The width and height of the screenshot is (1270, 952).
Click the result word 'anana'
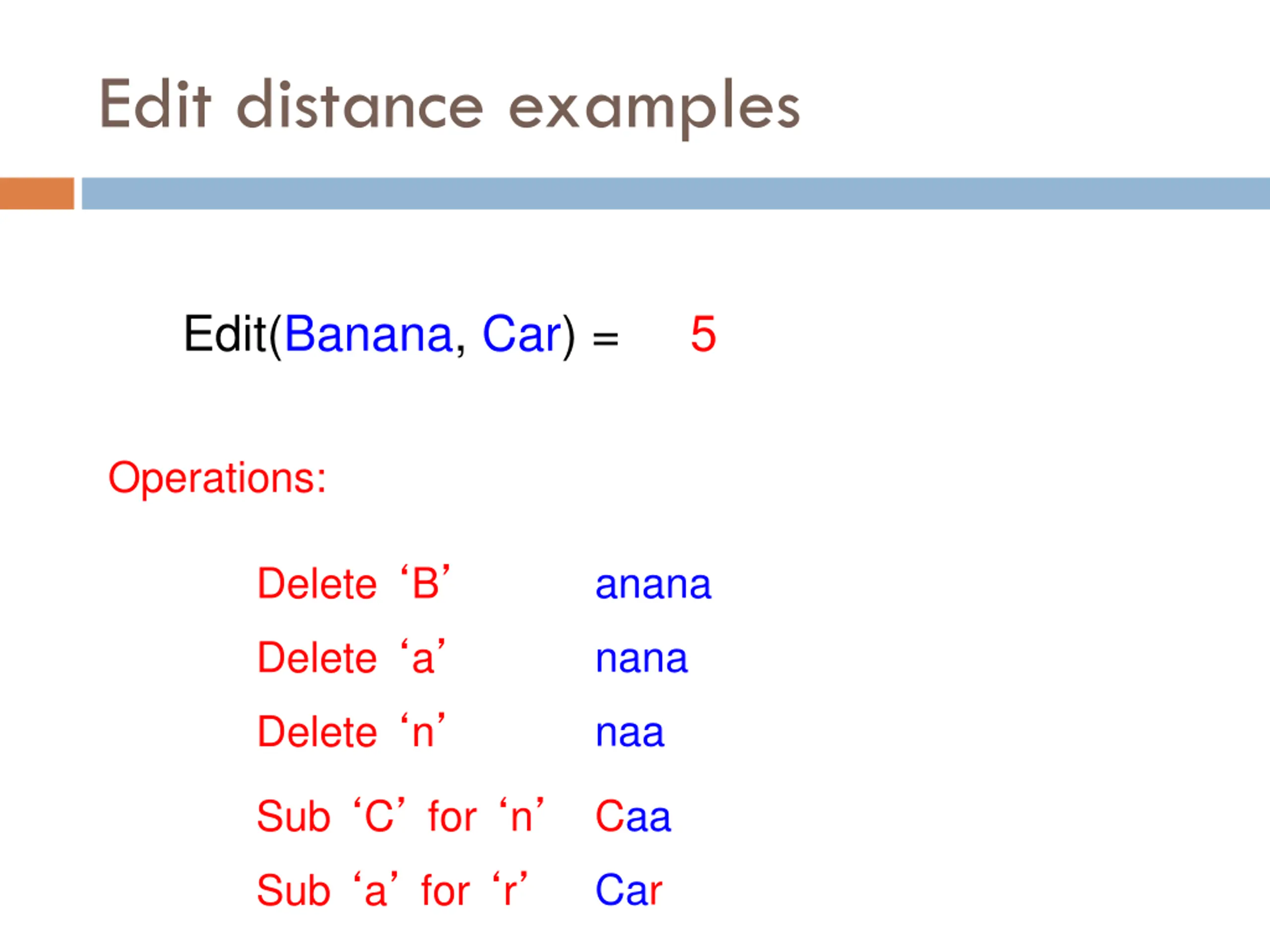click(653, 585)
